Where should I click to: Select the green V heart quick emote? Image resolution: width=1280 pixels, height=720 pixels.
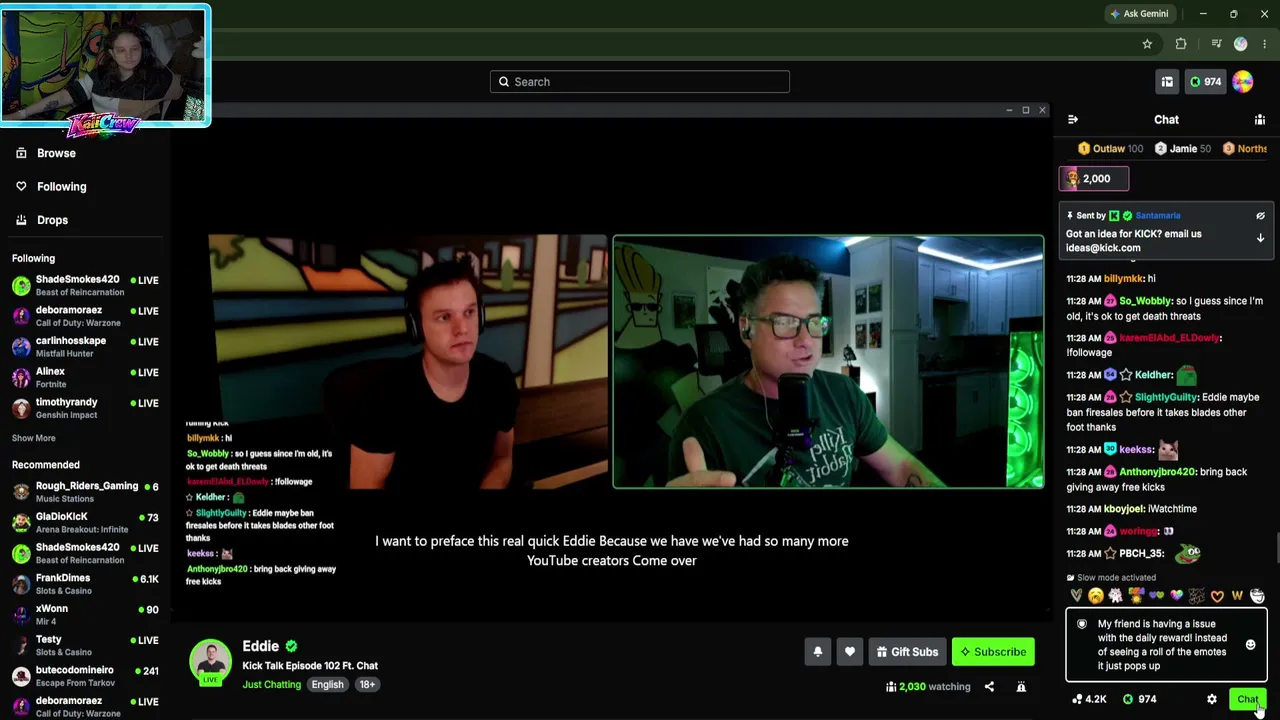(1076, 596)
